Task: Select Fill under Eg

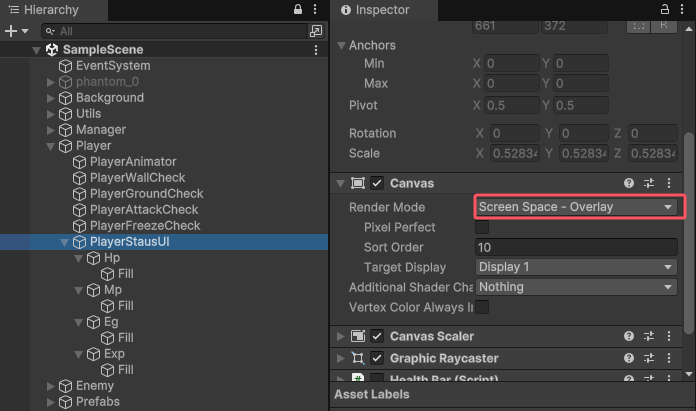Action: click(x=125, y=338)
